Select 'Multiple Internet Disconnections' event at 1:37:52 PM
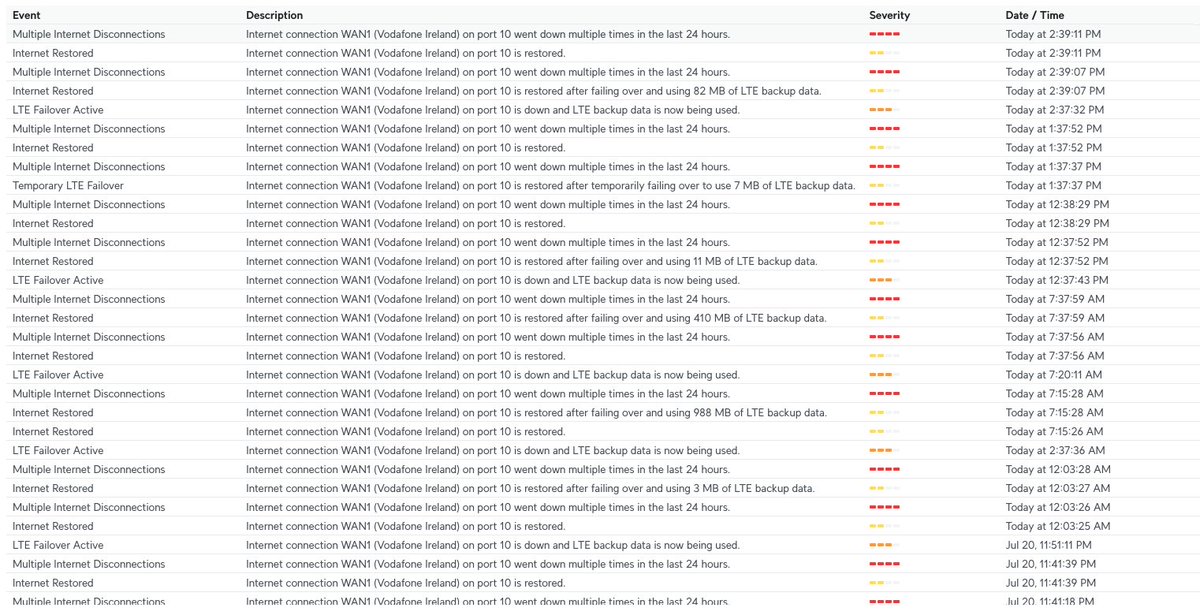The width and height of the screenshot is (1200, 615). tap(89, 129)
